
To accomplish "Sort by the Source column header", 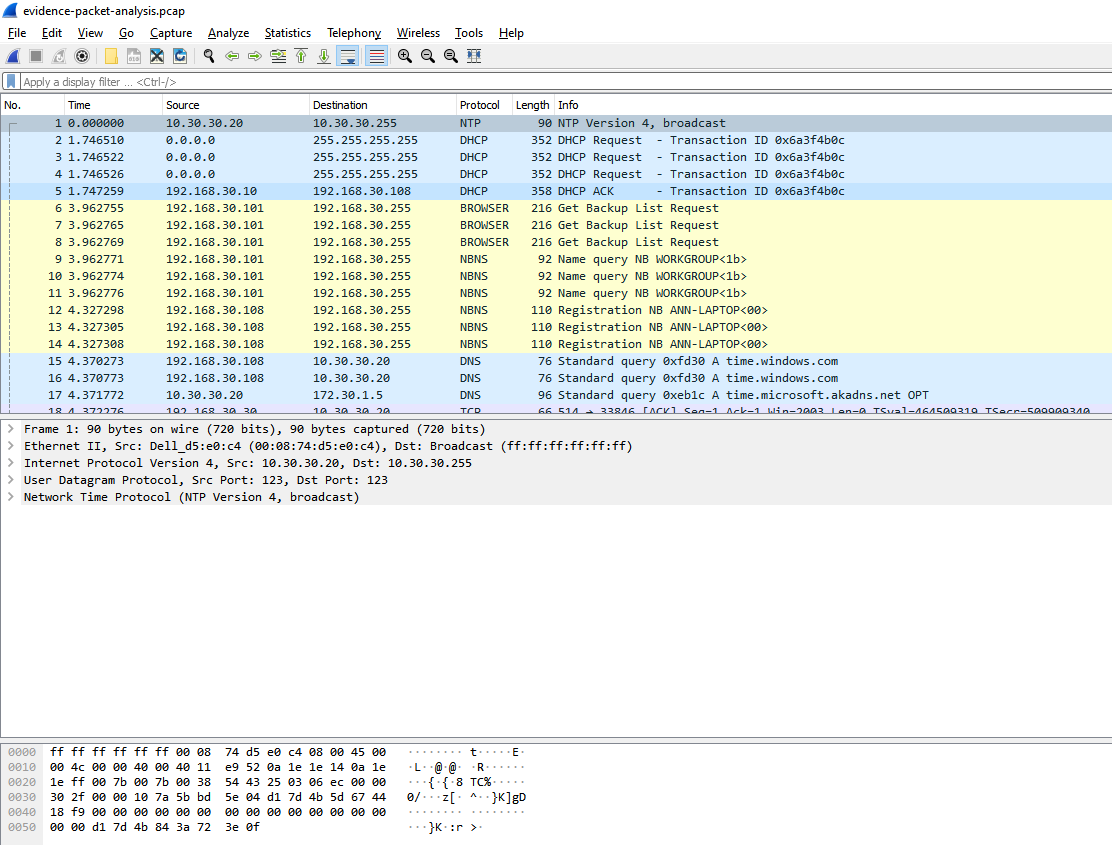I will pos(235,105).
